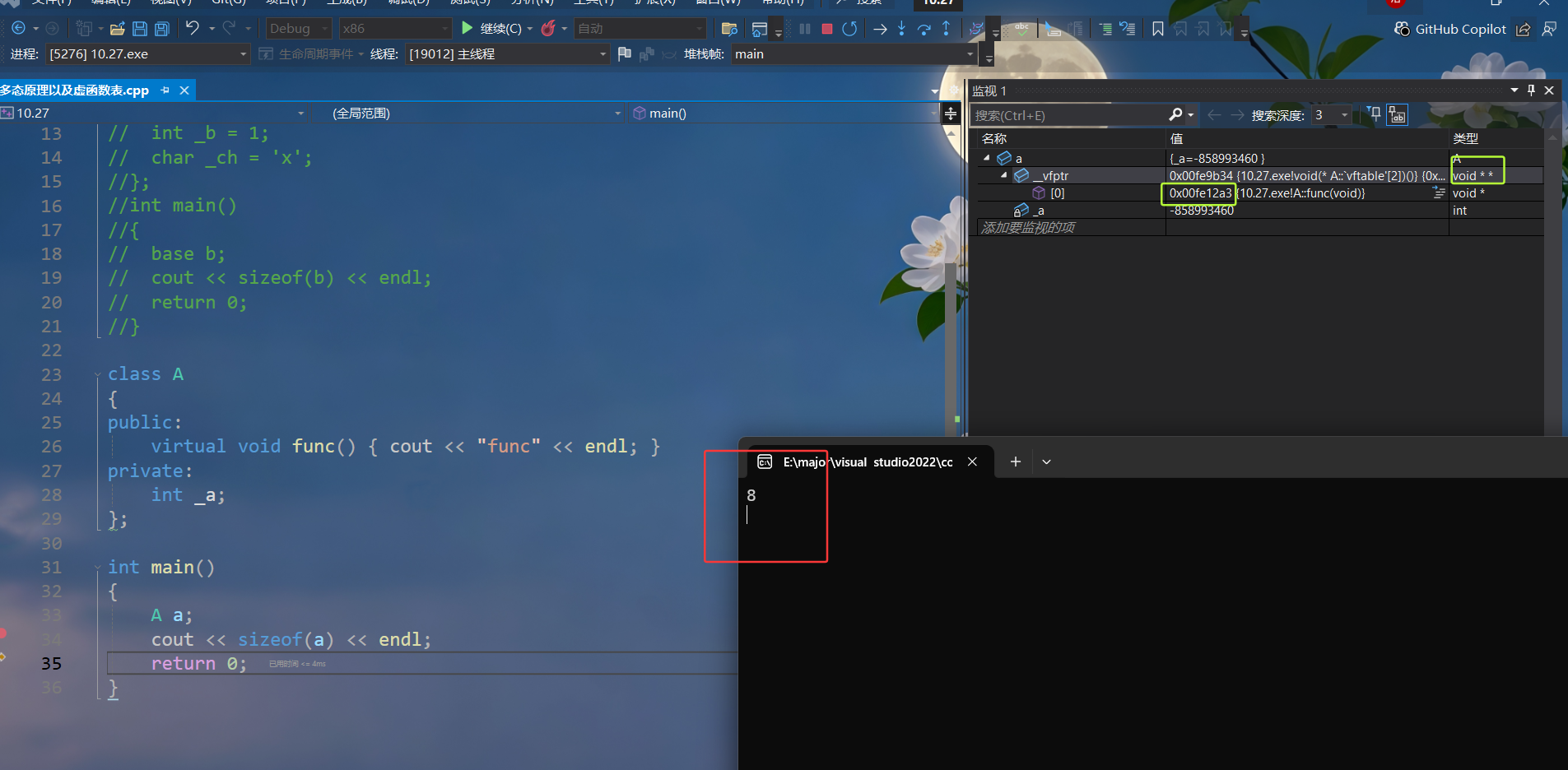Close the Watch 1 panel

pos(1549,90)
